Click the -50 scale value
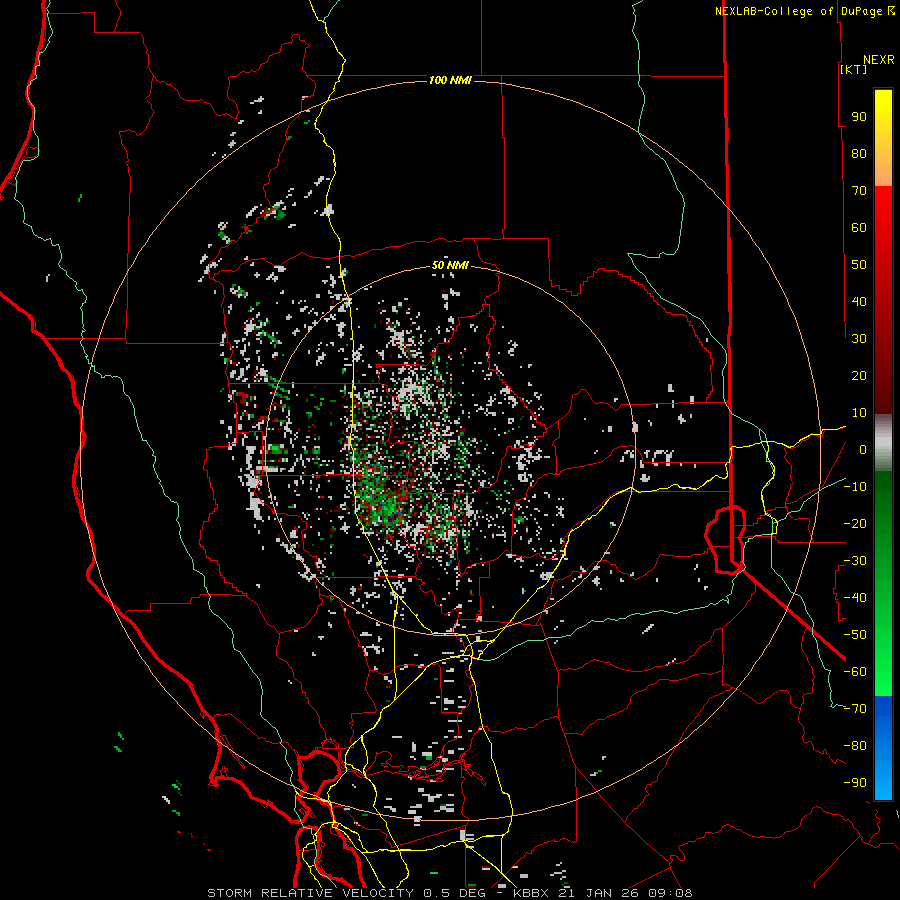This screenshot has height=900, width=900. [x=855, y=635]
